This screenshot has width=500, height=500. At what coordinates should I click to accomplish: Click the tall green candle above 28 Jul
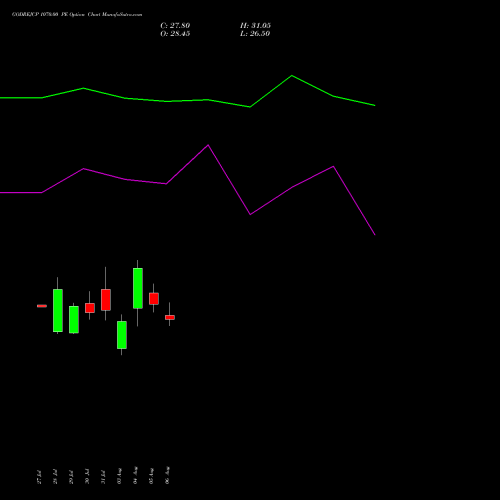pyautogui.click(x=58, y=310)
